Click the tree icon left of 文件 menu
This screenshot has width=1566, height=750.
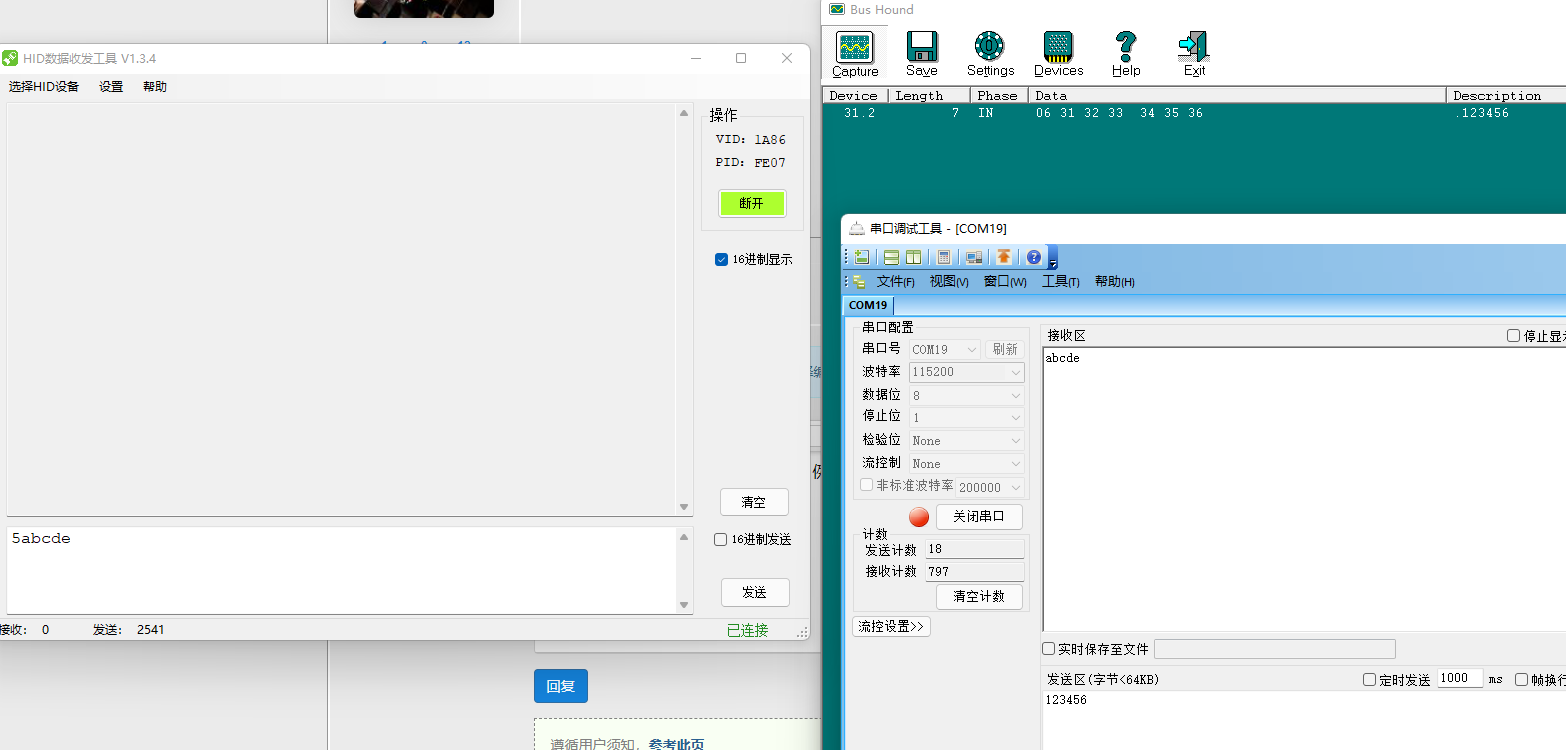(x=860, y=282)
